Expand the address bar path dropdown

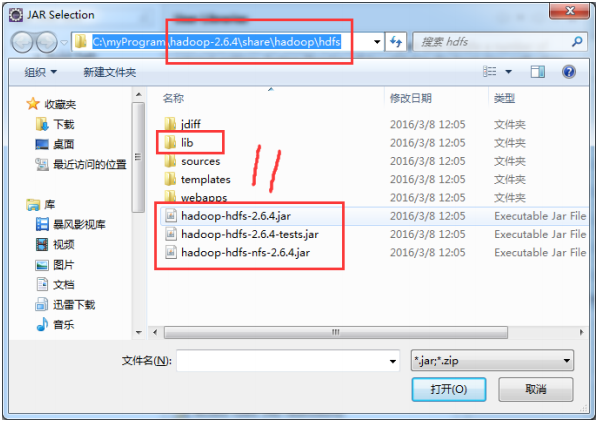tap(377, 42)
